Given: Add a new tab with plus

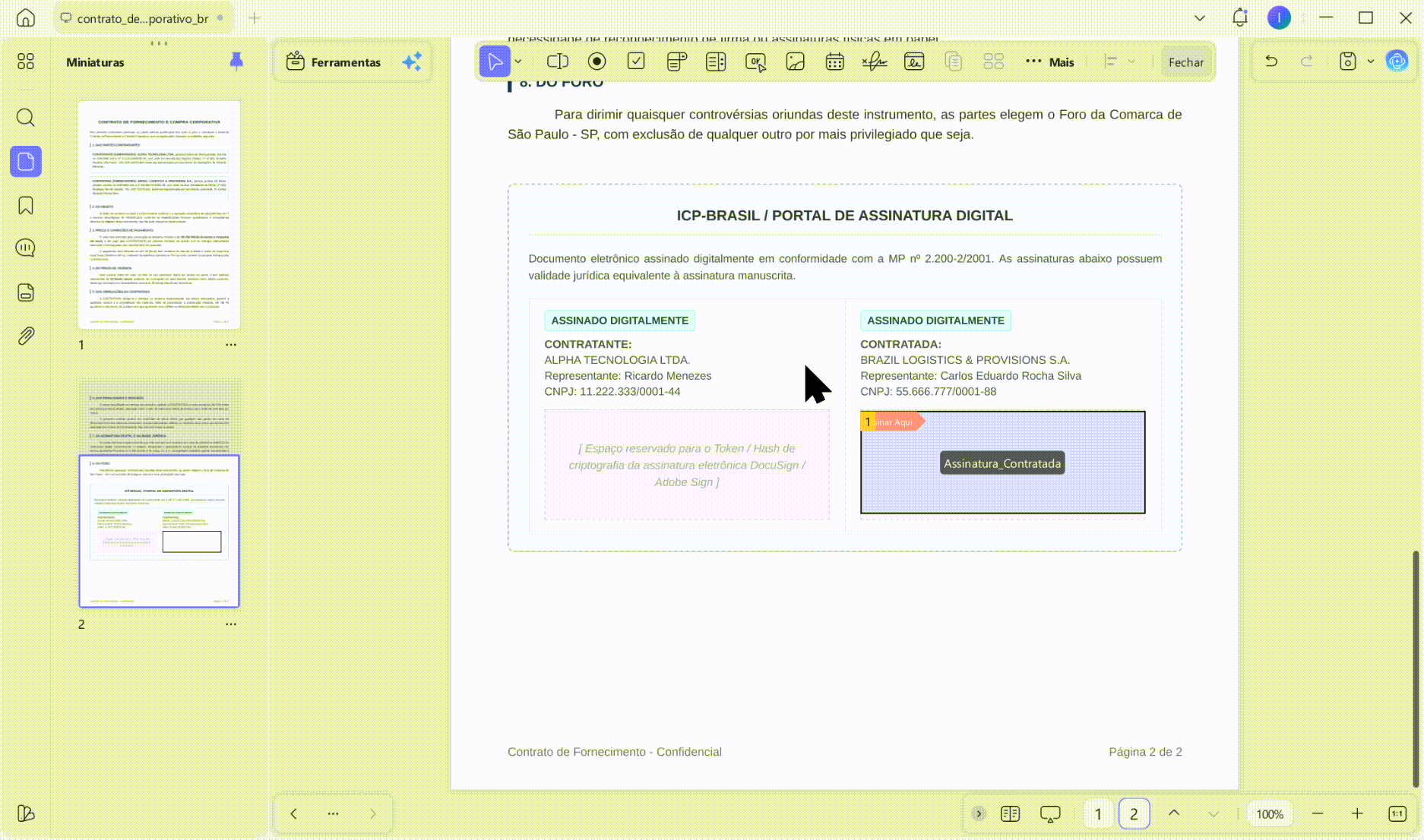Looking at the screenshot, I should pyautogui.click(x=255, y=17).
